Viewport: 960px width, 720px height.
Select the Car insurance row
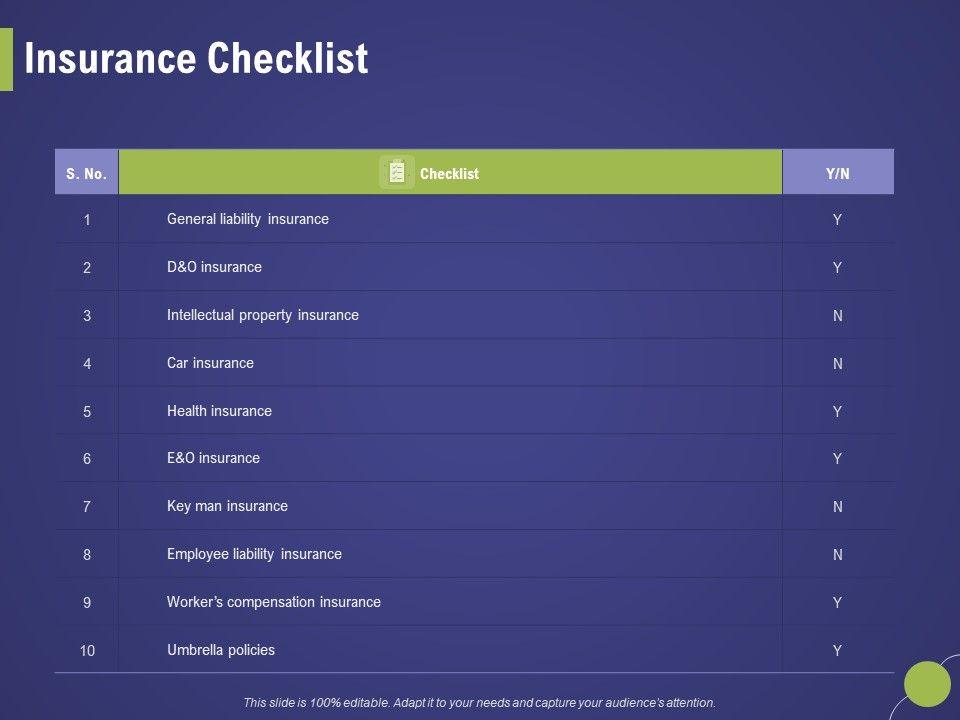pyautogui.click(x=210, y=363)
